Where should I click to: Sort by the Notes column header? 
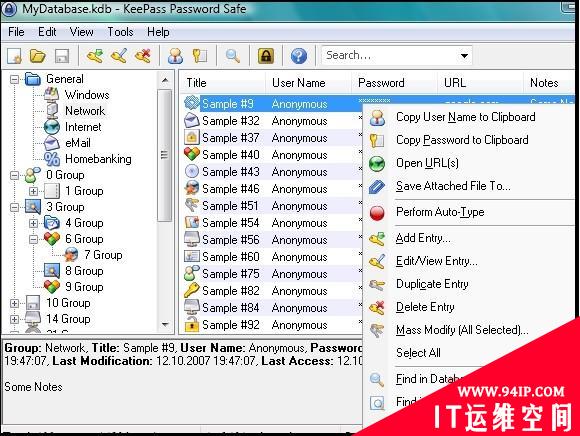(549, 83)
